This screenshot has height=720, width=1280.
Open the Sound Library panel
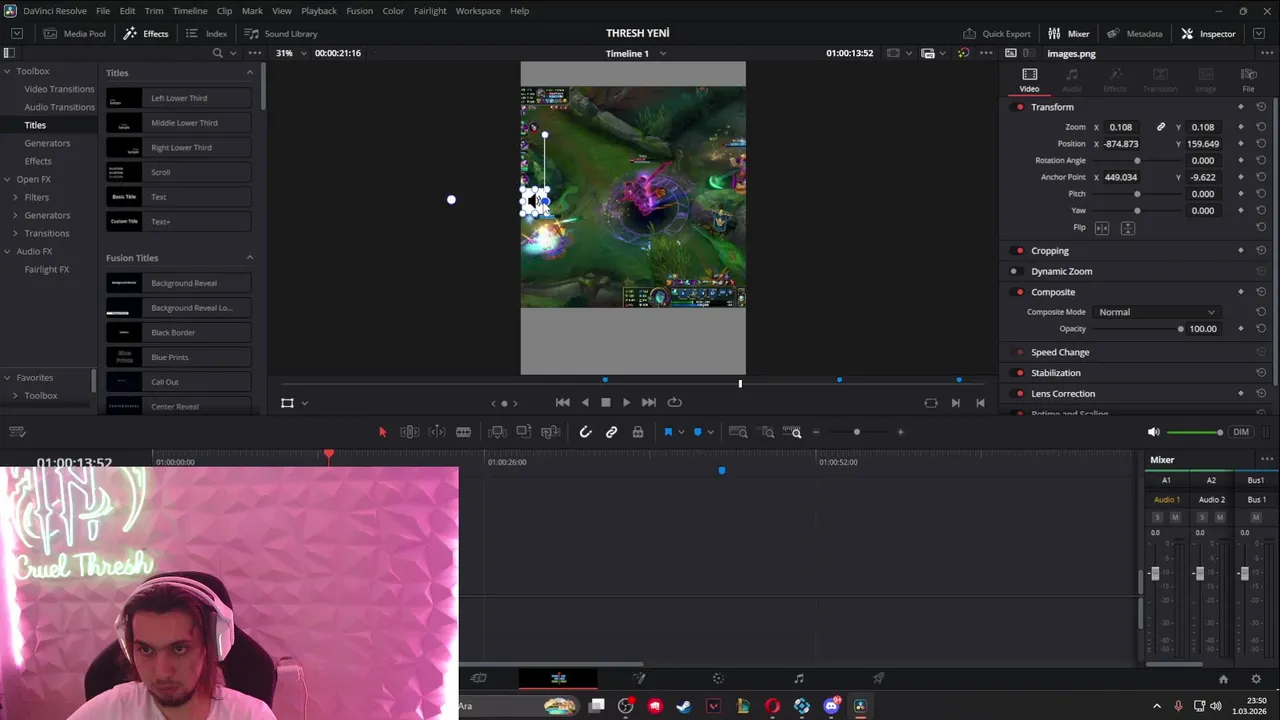coord(281,34)
